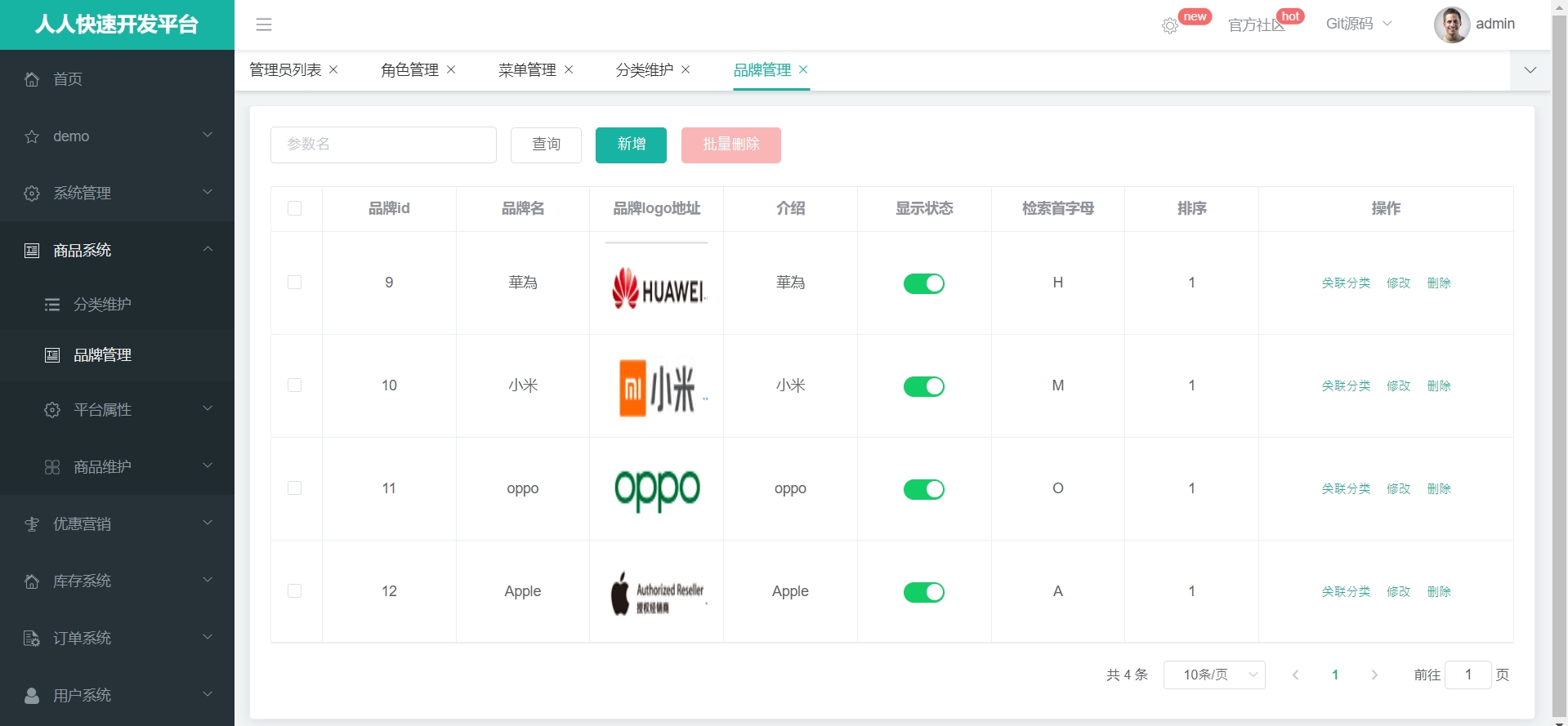1568x726 pixels.
Task: Switch to the 菜单管理 tab
Action: pos(527,70)
